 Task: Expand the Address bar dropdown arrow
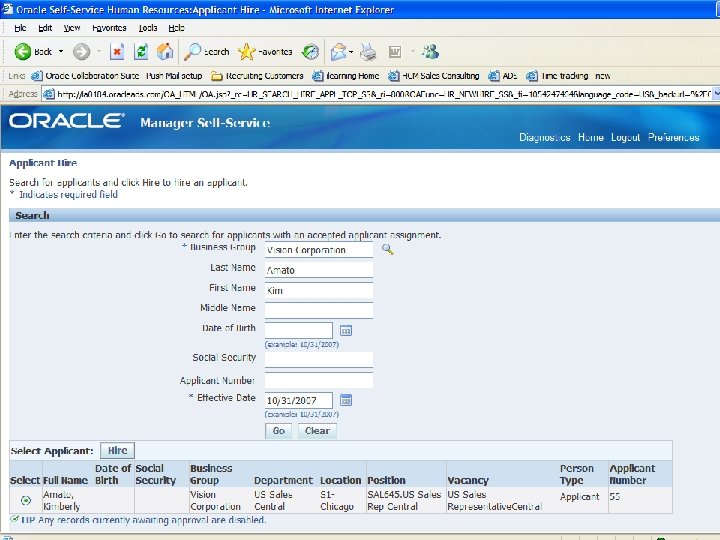[x=716, y=94]
